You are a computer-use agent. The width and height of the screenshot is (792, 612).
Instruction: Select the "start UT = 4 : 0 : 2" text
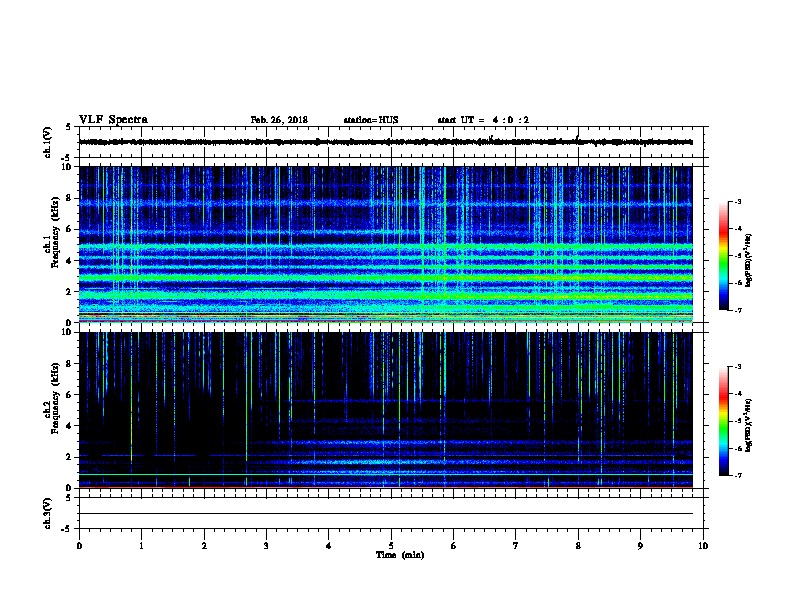[x=483, y=120]
